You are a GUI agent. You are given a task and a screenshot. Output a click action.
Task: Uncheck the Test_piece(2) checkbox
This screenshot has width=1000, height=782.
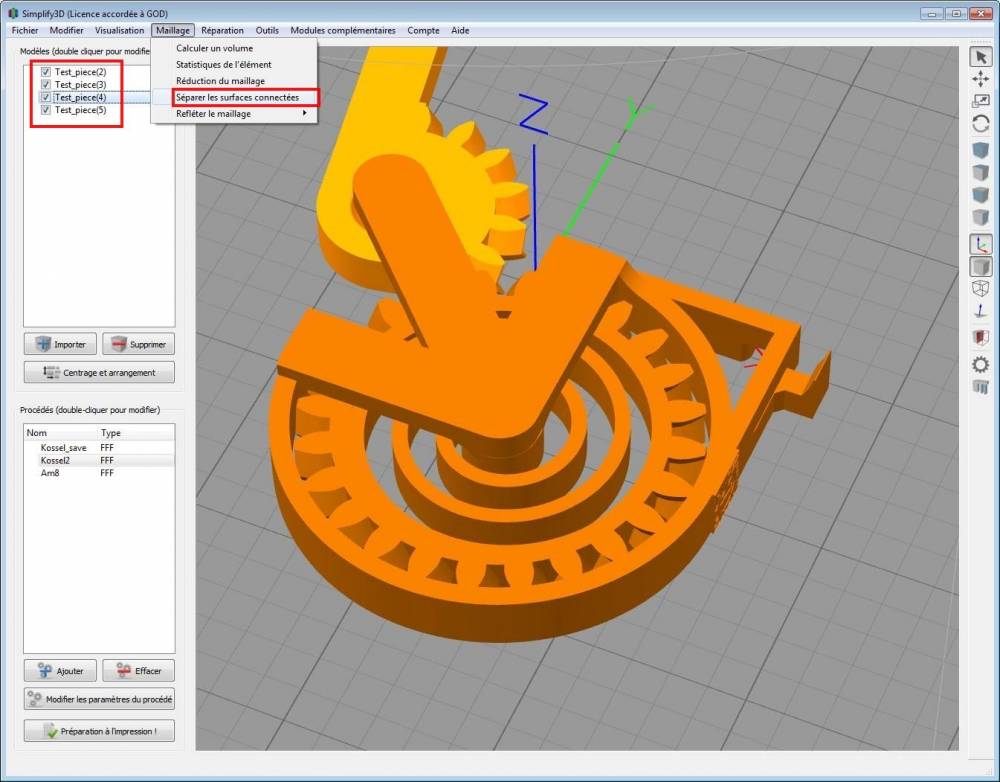click(45, 72)
